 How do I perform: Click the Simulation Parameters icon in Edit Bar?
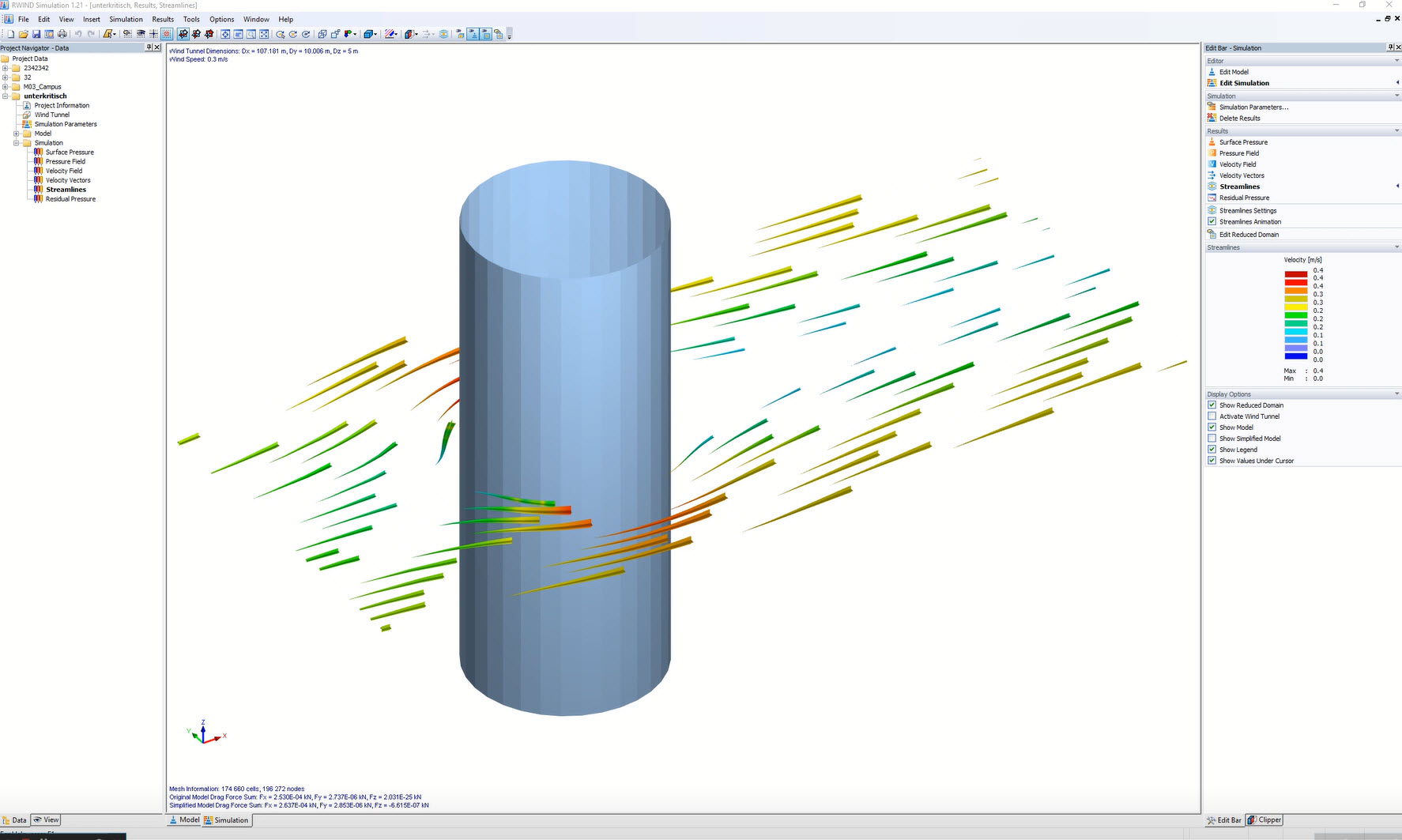(1212, 107)
